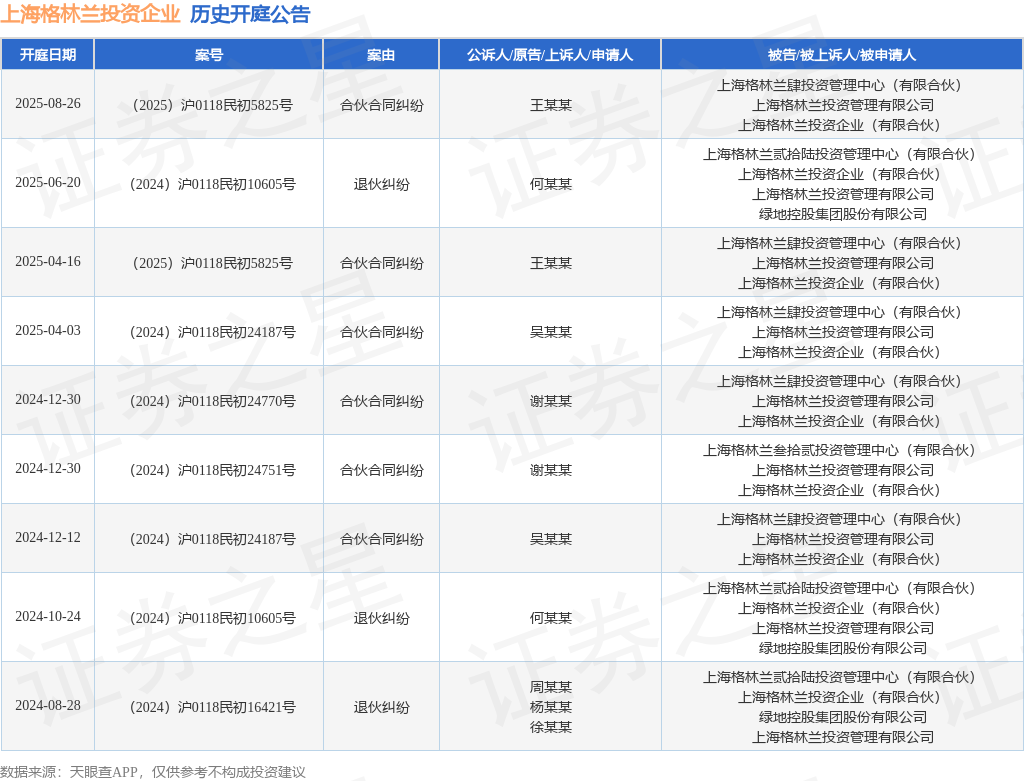Click plaintiff 吴某某 in 2025-04-03 row
Image resolution: width=1024 pixels, height=781 pixels.
click(x=551, y=332)
